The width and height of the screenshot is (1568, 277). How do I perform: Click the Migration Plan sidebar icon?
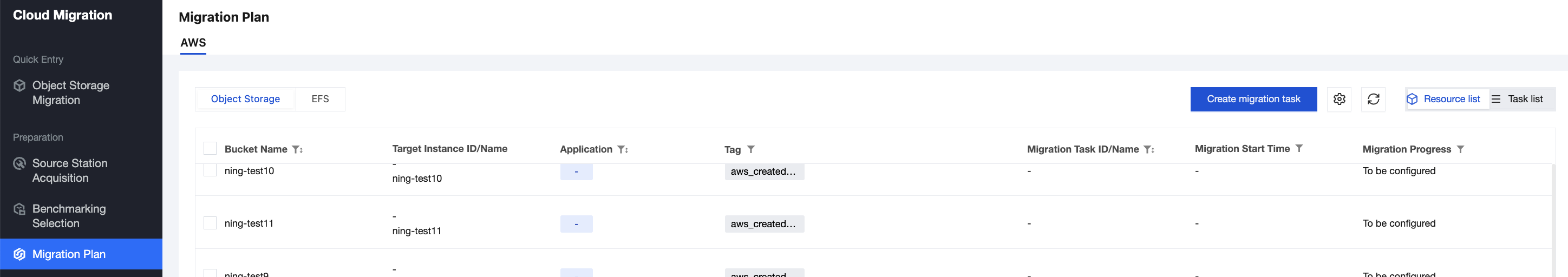click(x=19, y=254)
